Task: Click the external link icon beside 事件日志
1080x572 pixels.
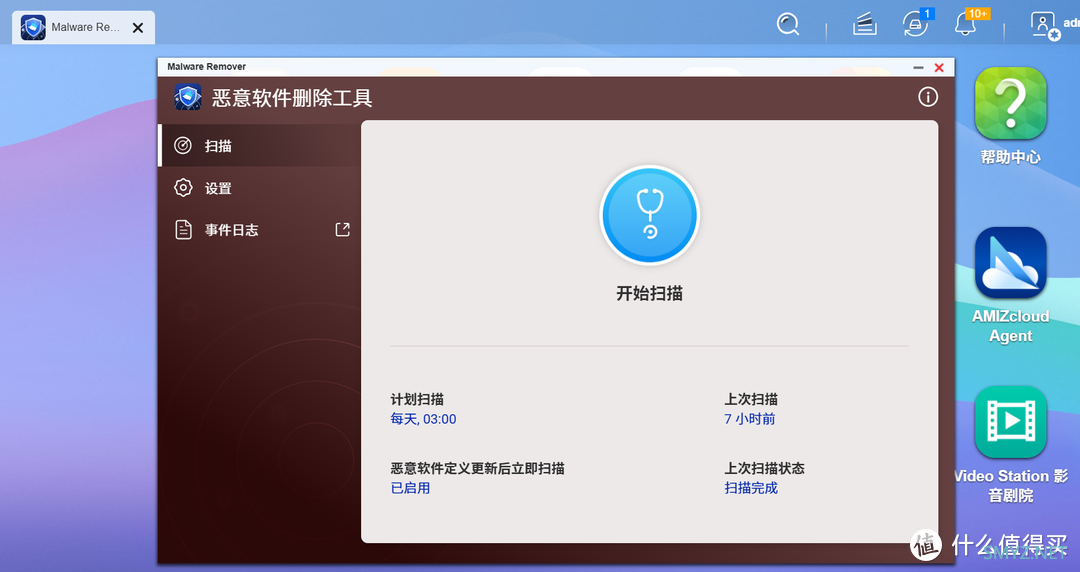Action: pos(342,229)
